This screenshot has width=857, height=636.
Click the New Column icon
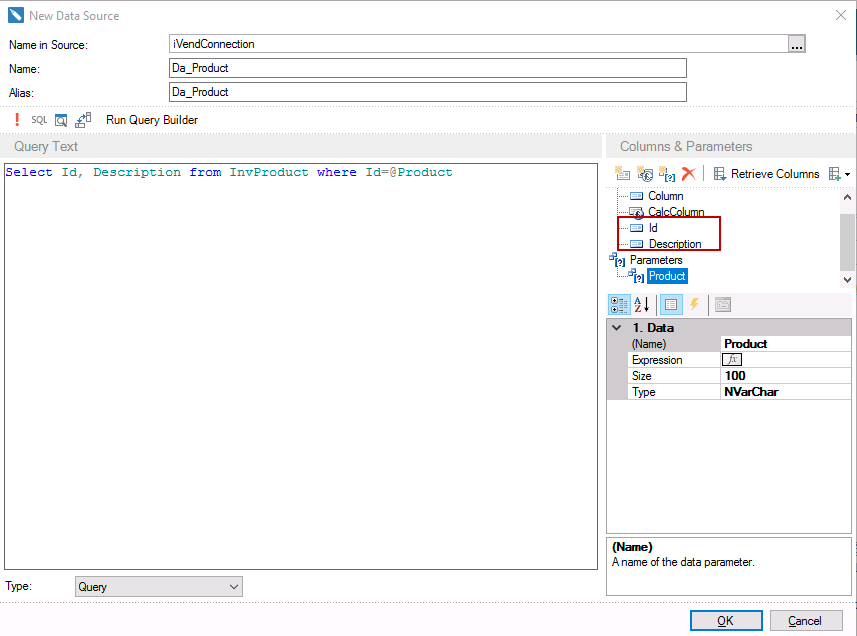click(x=622, y=174)
